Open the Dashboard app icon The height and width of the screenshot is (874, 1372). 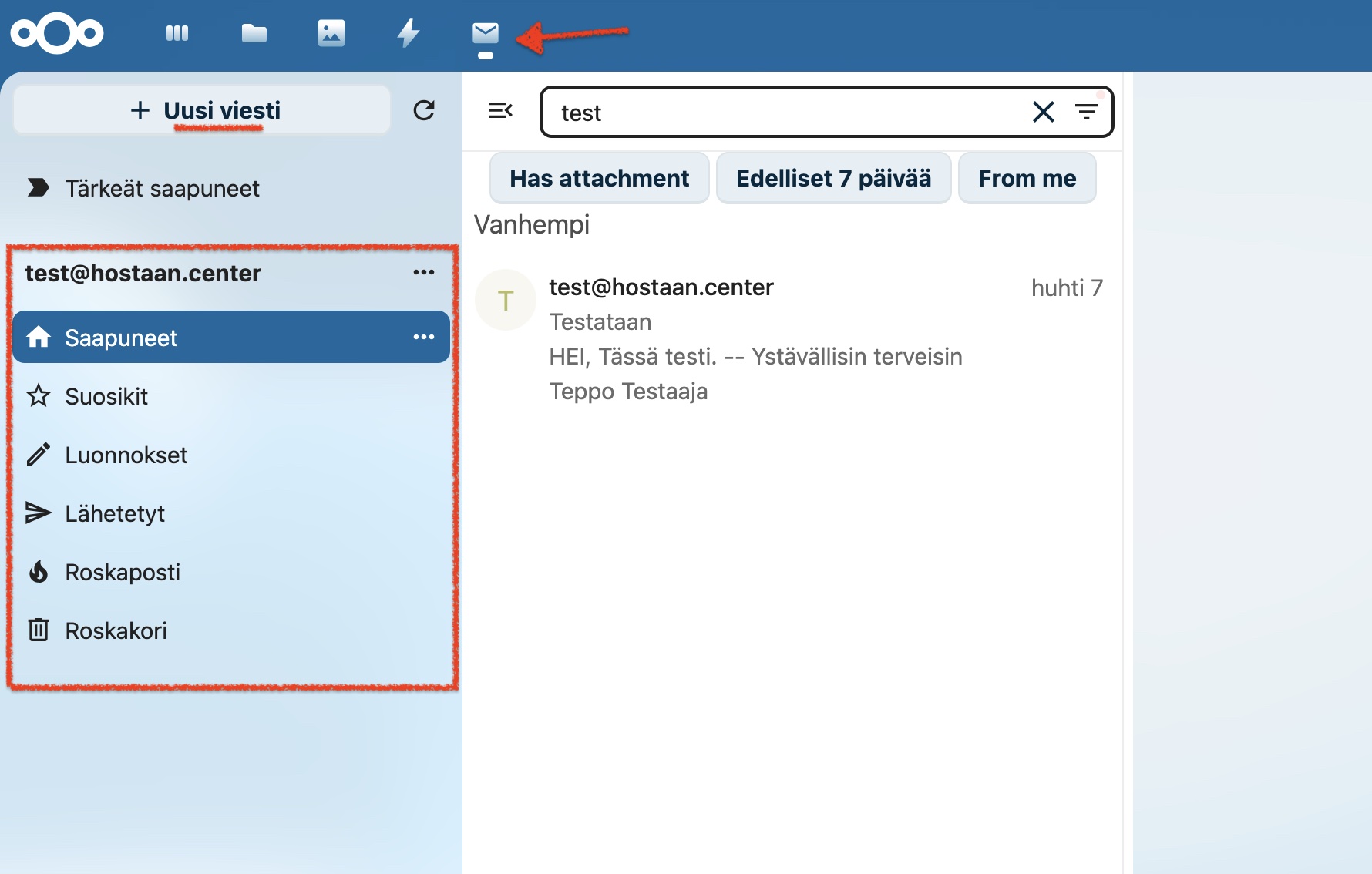177,33
